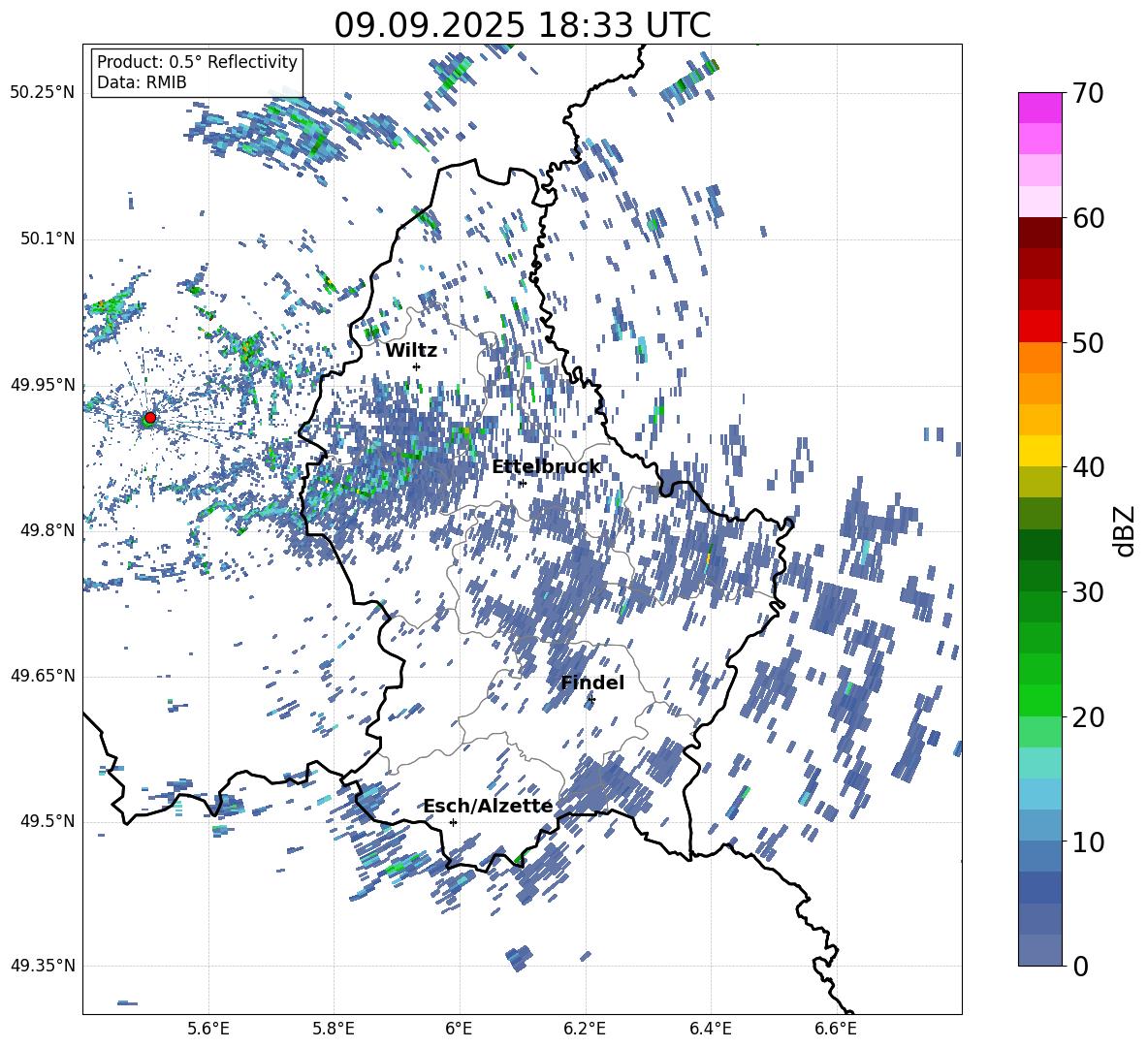Click the 30 label on colorbar
The width and height of the screenshot is (1148, 1048).
(x=1088, y=592)
